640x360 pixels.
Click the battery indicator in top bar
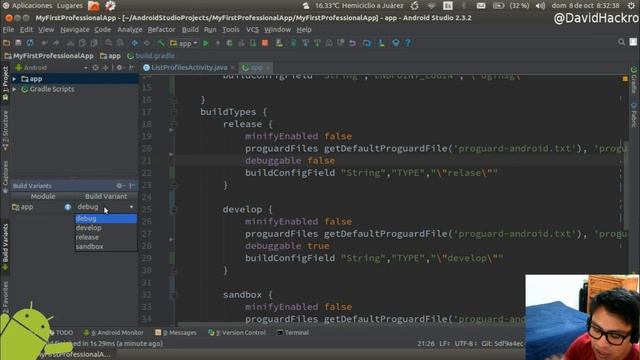pyautogui.click(x=498, y=6)
